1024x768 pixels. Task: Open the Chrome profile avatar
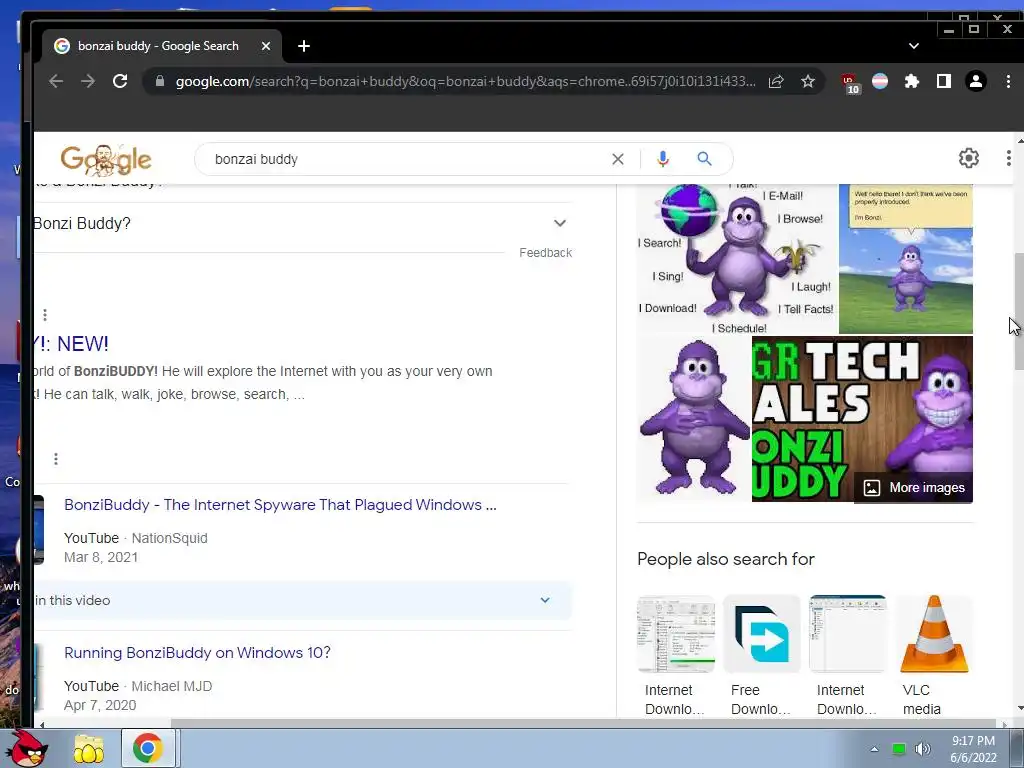976,81
